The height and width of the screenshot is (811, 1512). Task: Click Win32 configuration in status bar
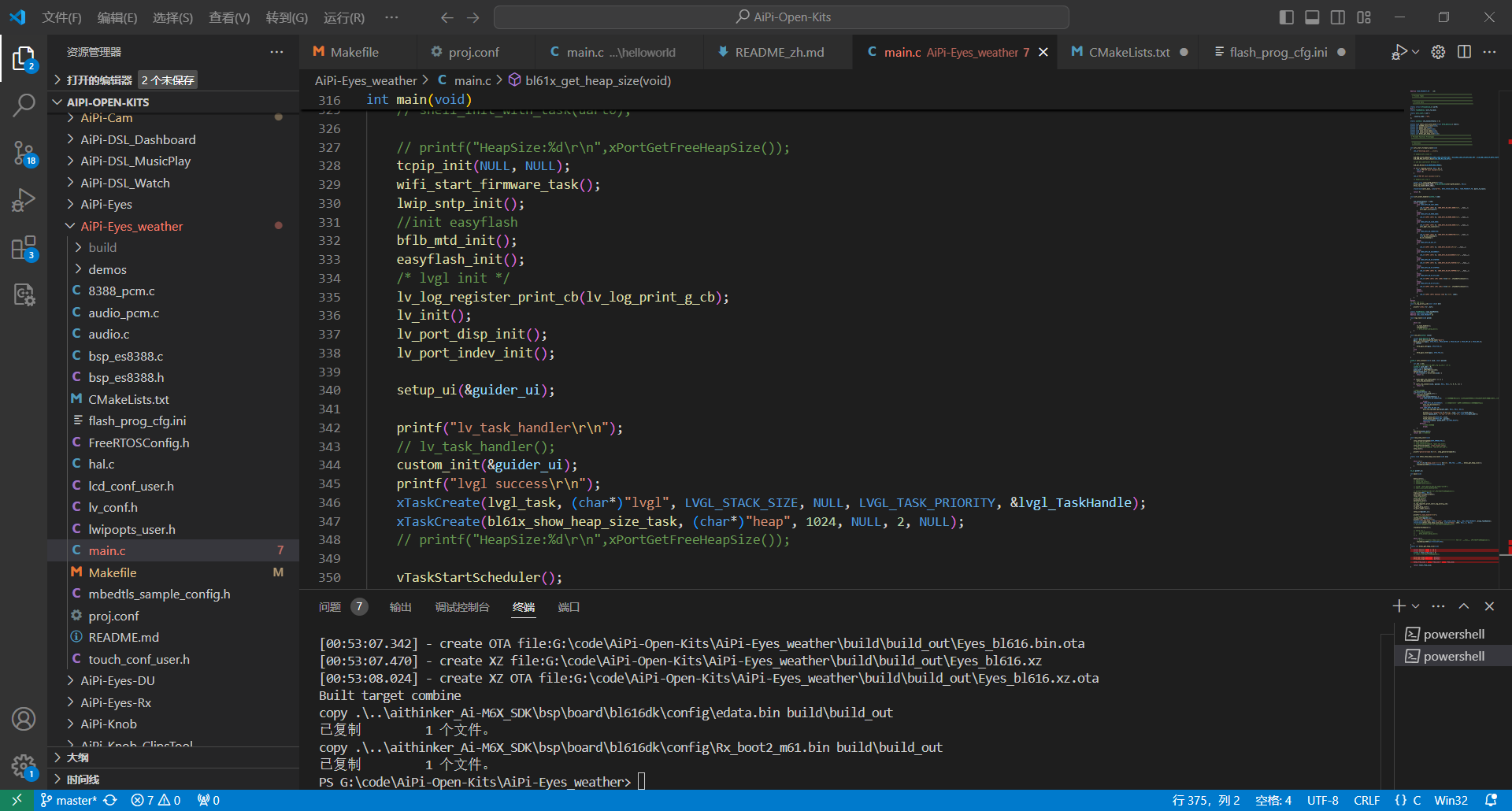(x=1451, y=800)
